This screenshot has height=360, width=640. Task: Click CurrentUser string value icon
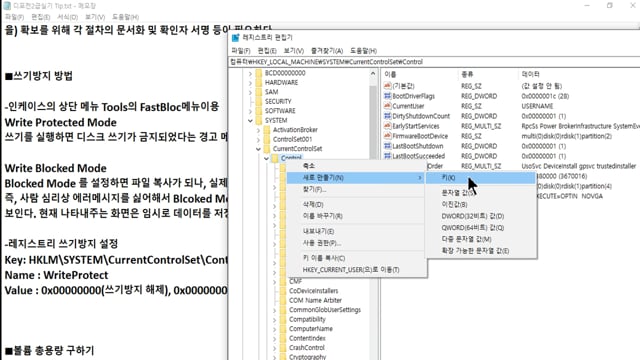tap(387, 106)
